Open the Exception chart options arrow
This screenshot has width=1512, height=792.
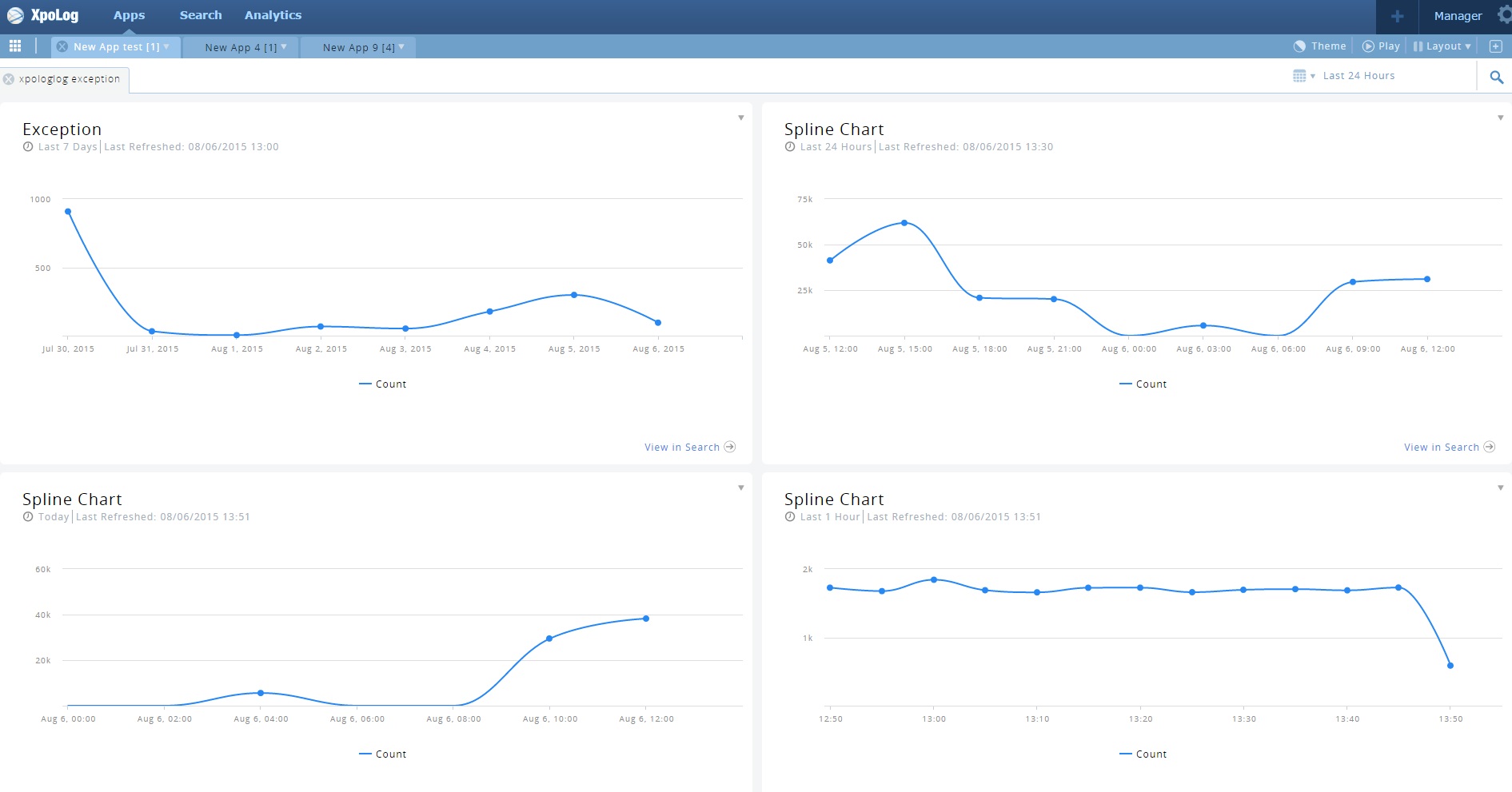point(741,118)
